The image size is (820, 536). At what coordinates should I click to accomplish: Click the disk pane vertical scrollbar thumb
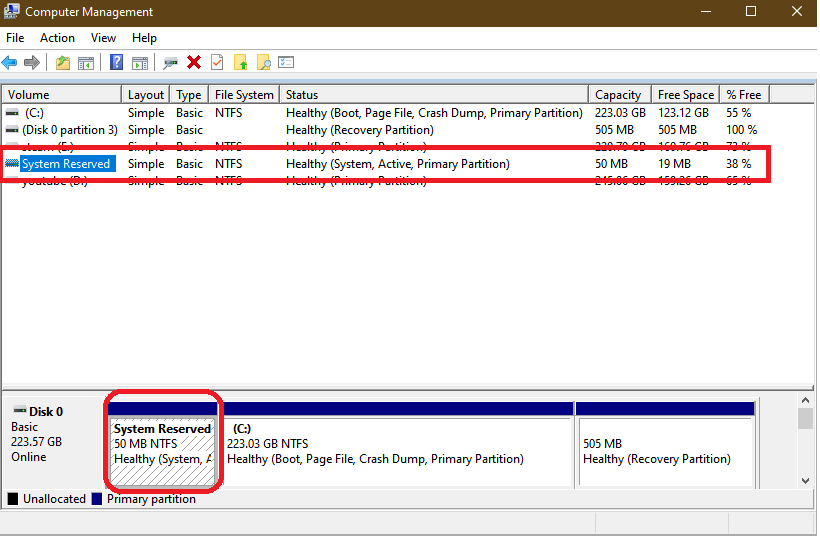pos(805,418)
